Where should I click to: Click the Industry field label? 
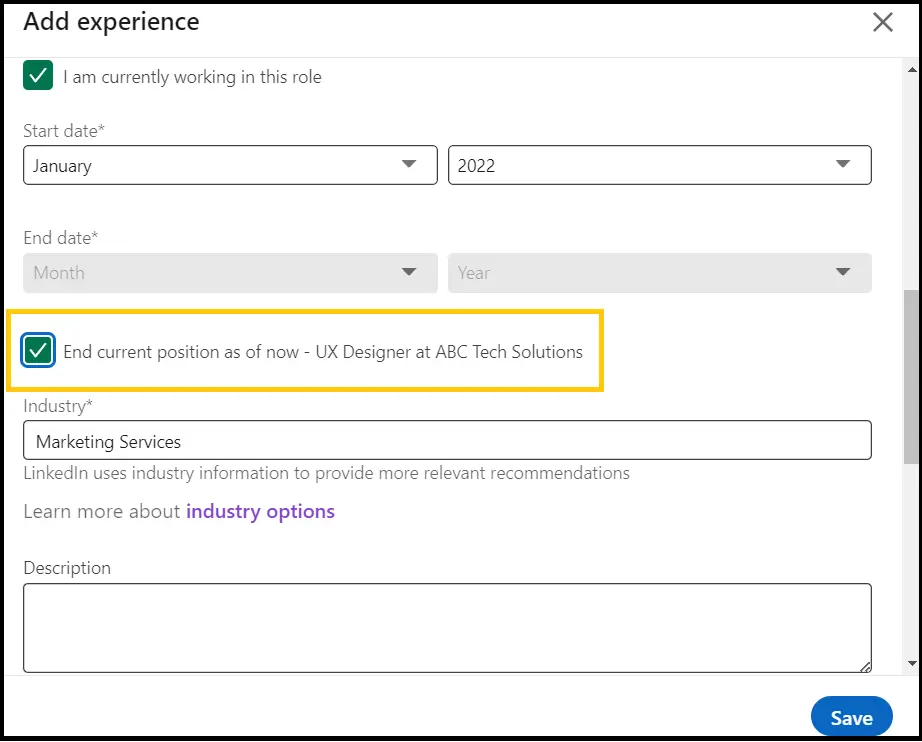click(57, 406)
